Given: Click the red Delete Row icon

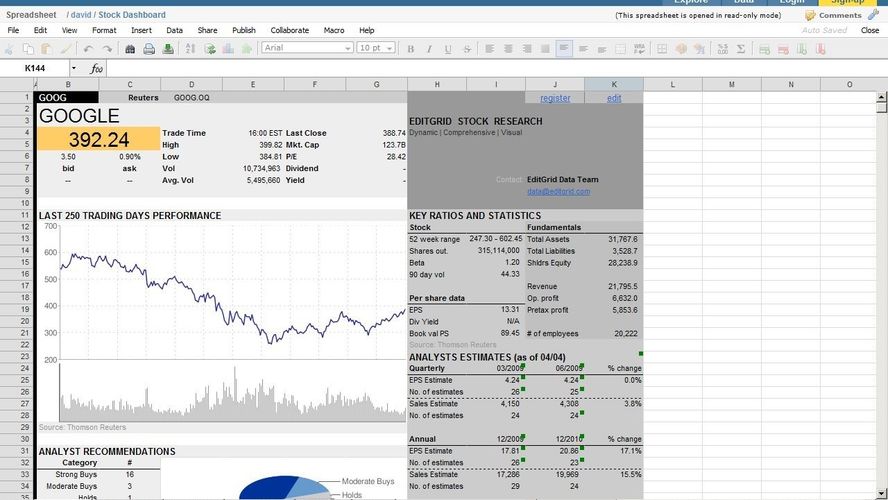Looking at the screenshot, I should [783, 49].
